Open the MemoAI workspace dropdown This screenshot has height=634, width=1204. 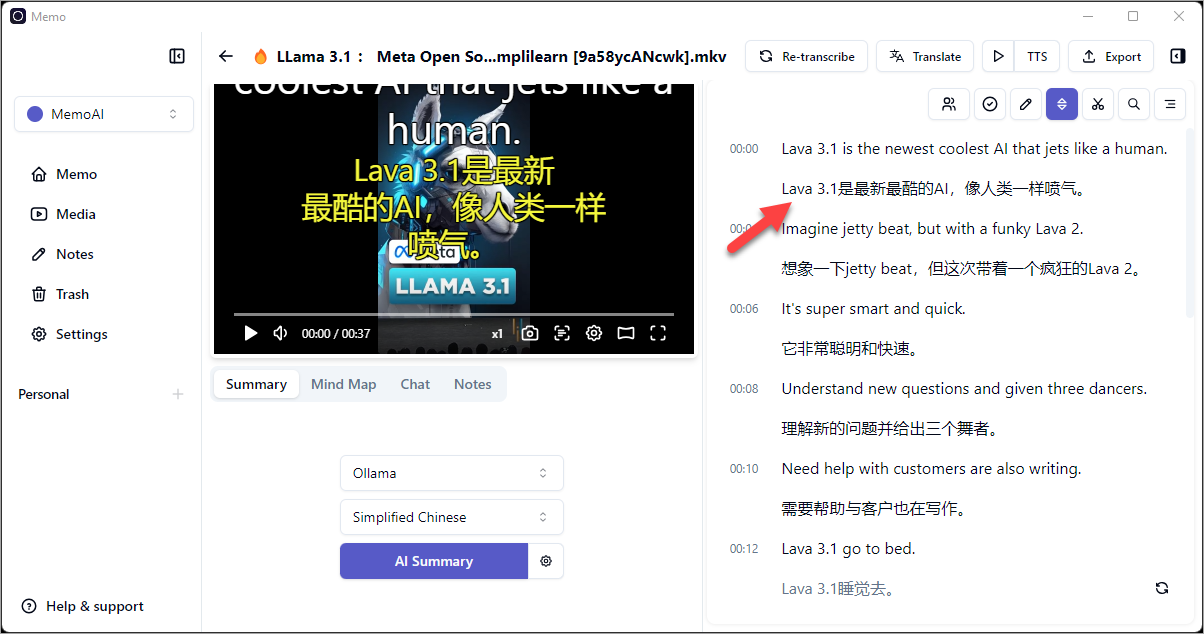click(104, 114)
